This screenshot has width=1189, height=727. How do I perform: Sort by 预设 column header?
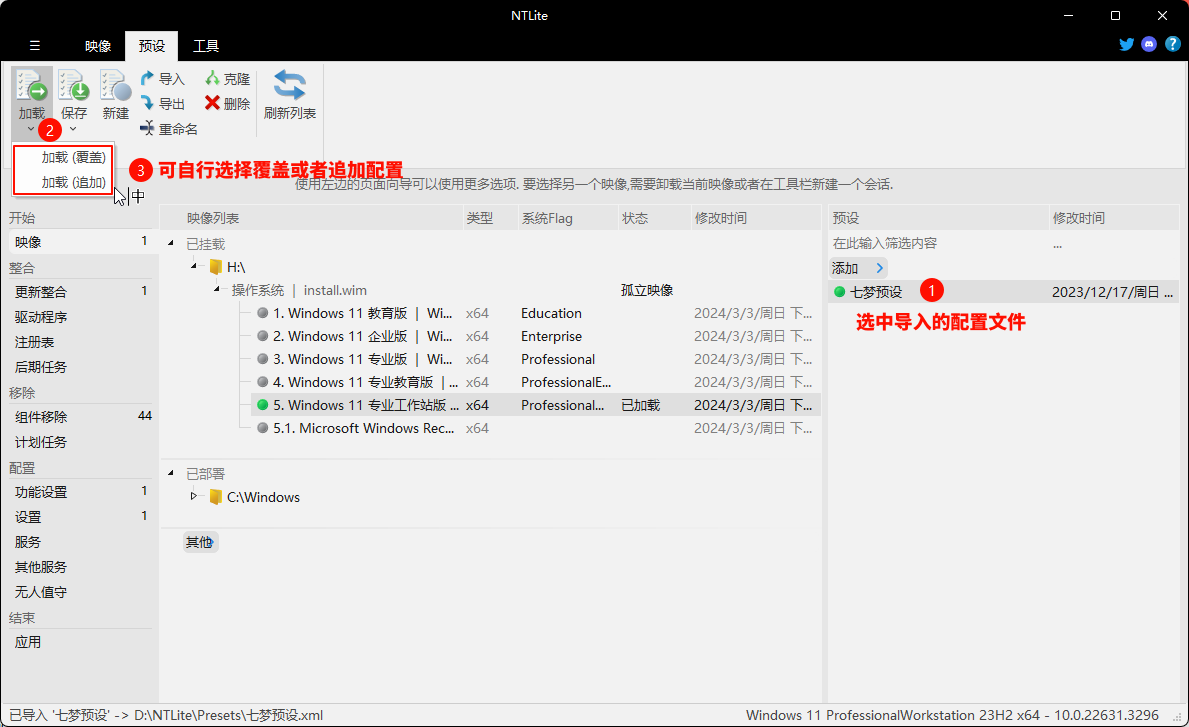point(938,218)
